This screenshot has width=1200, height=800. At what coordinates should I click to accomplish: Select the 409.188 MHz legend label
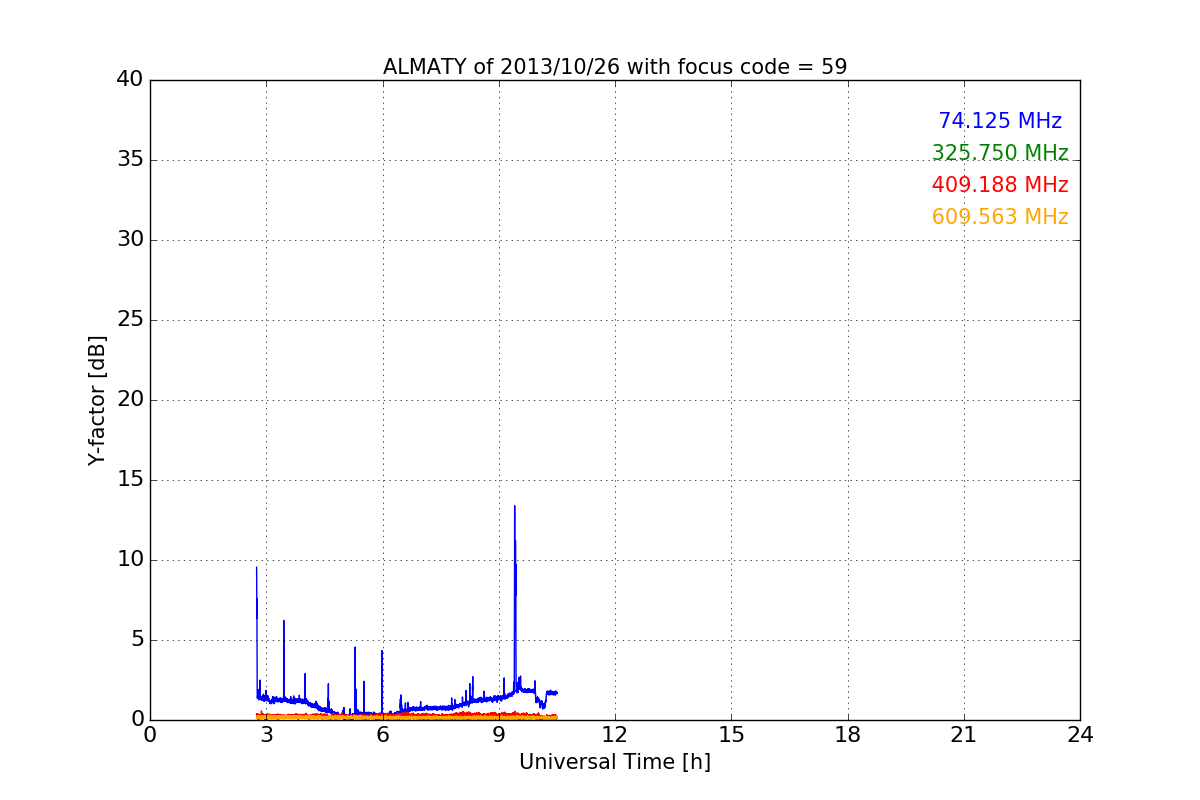[1000, 185]
